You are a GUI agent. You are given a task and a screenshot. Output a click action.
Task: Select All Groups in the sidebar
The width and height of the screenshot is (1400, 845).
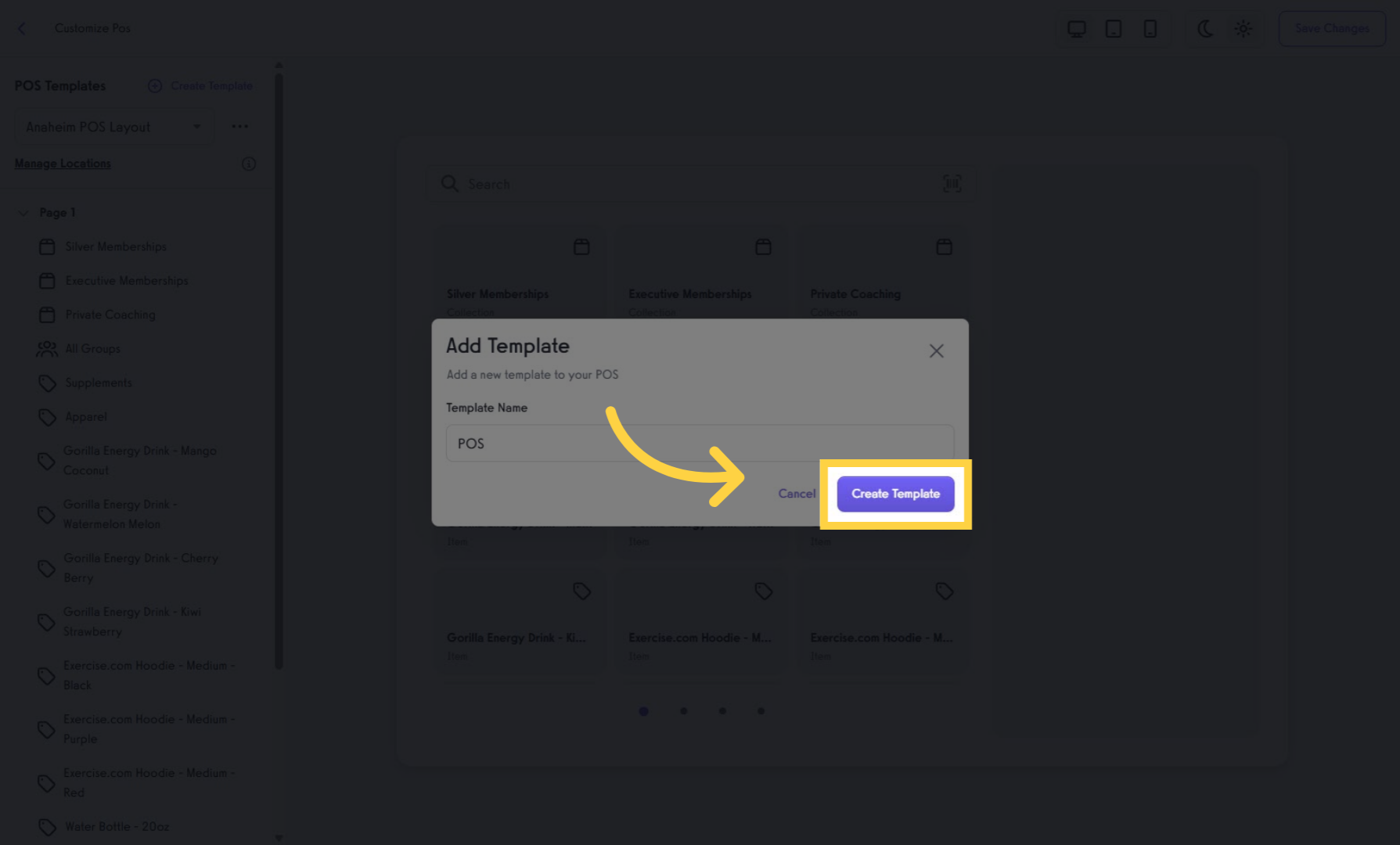pos(92,349)
